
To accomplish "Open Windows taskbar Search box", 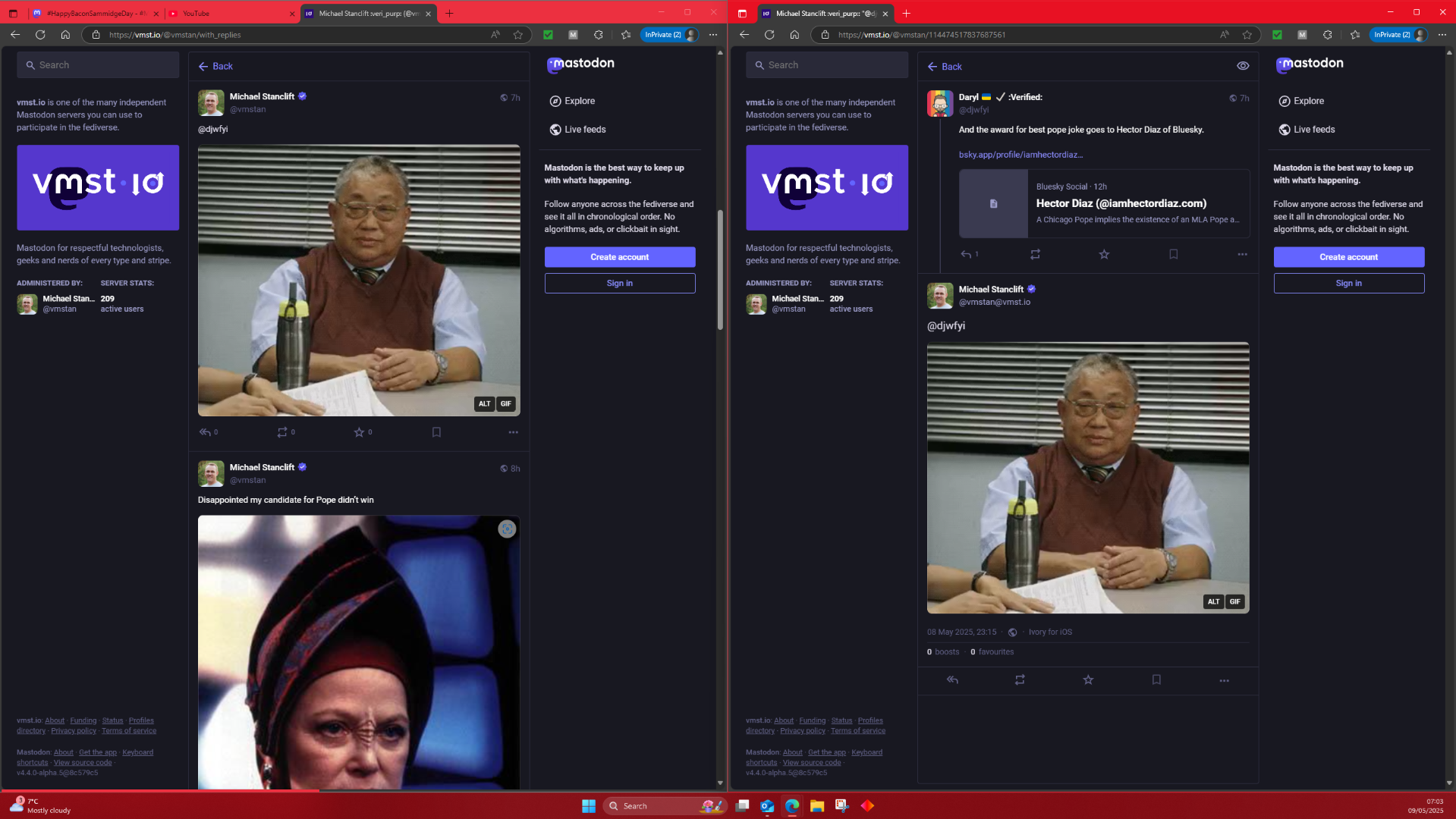I will click(665, 806).
